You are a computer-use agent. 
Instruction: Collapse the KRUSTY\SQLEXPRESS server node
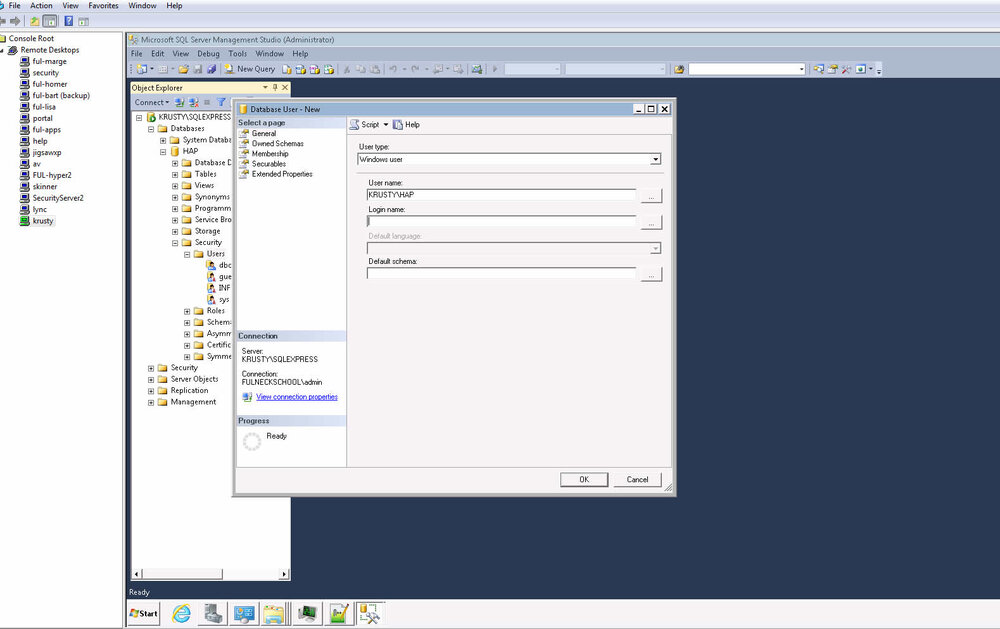point(139,117)
